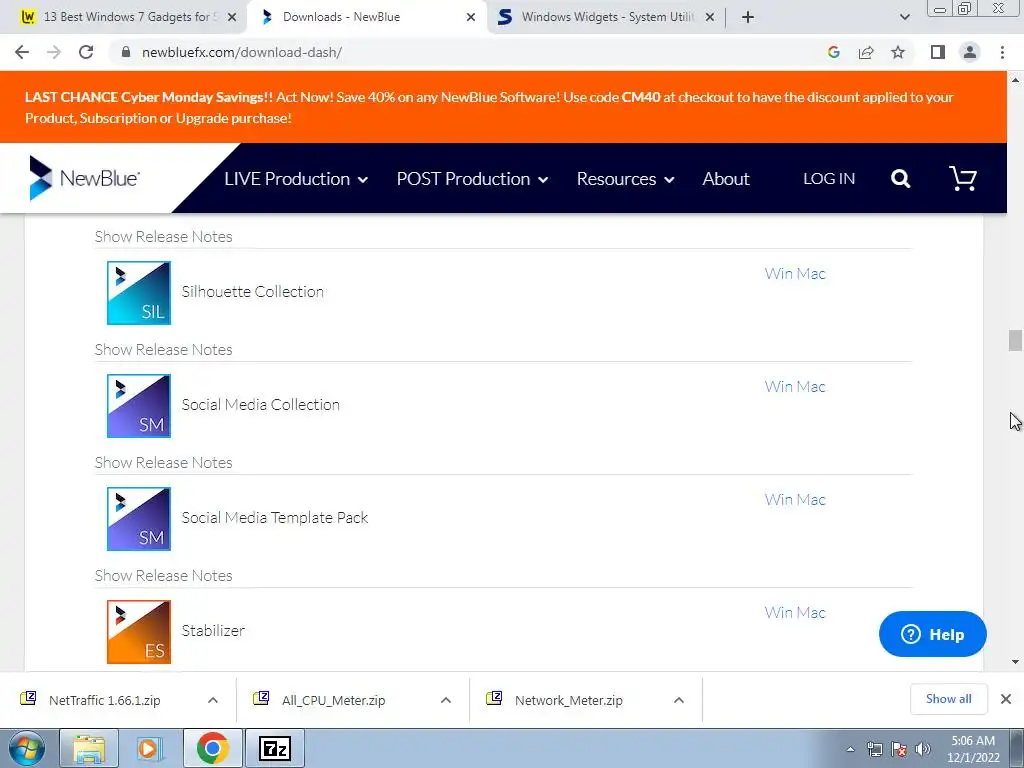The height and width of the screenshot is (768, 1024).
Task: Click the volume speaker tray icon
Action: [922, 749]
